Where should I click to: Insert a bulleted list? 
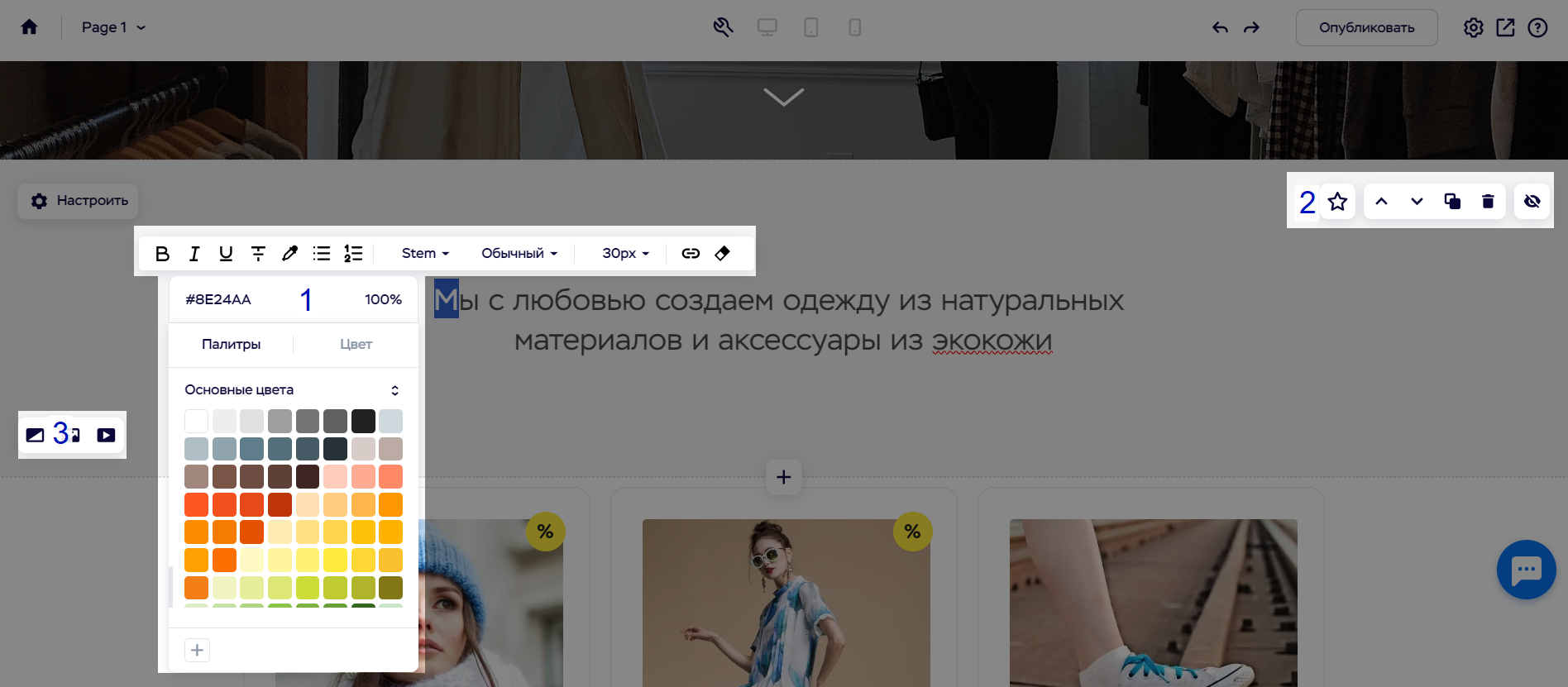tap(322, 253)
